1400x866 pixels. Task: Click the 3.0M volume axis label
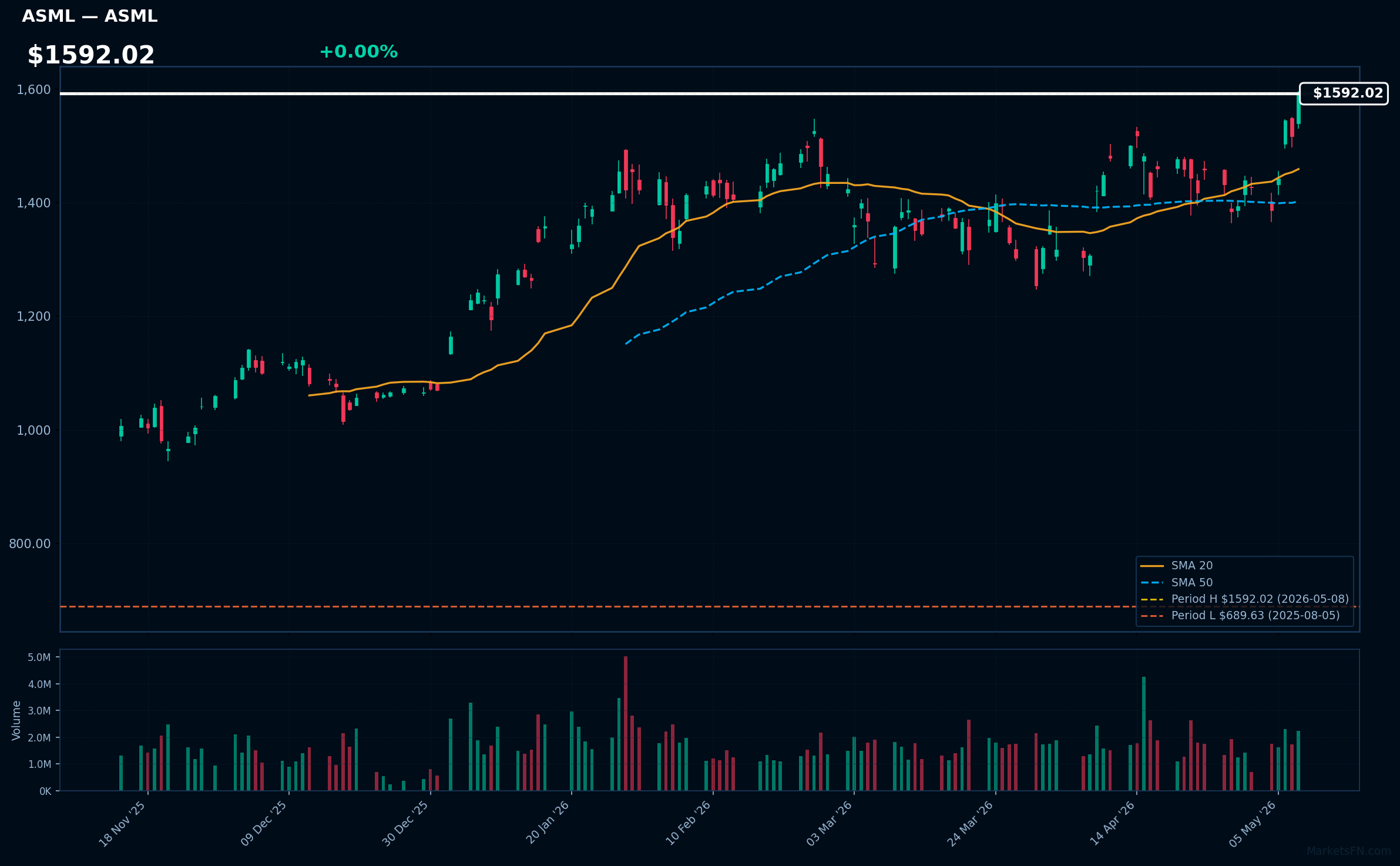[39, 711]
